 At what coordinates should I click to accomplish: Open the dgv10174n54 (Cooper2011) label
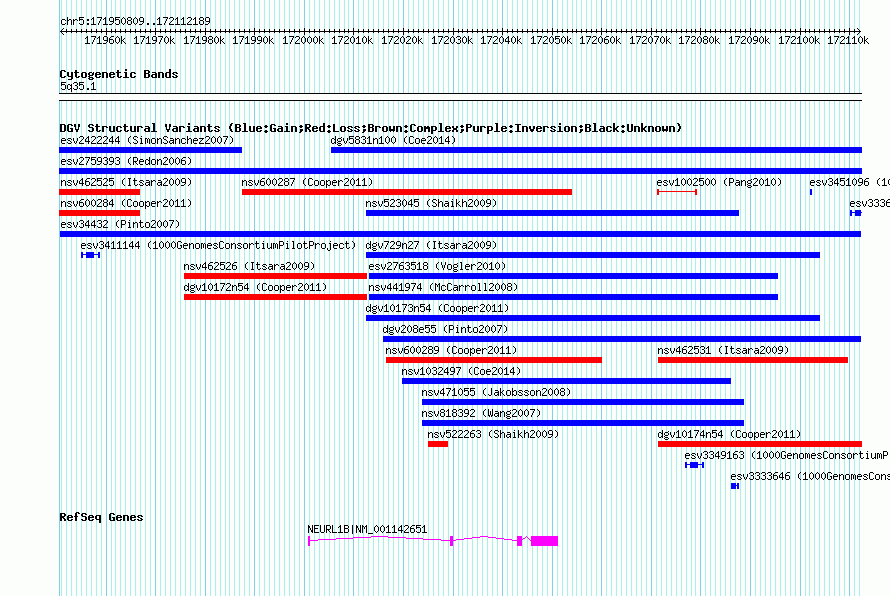[x=729, y=434]
